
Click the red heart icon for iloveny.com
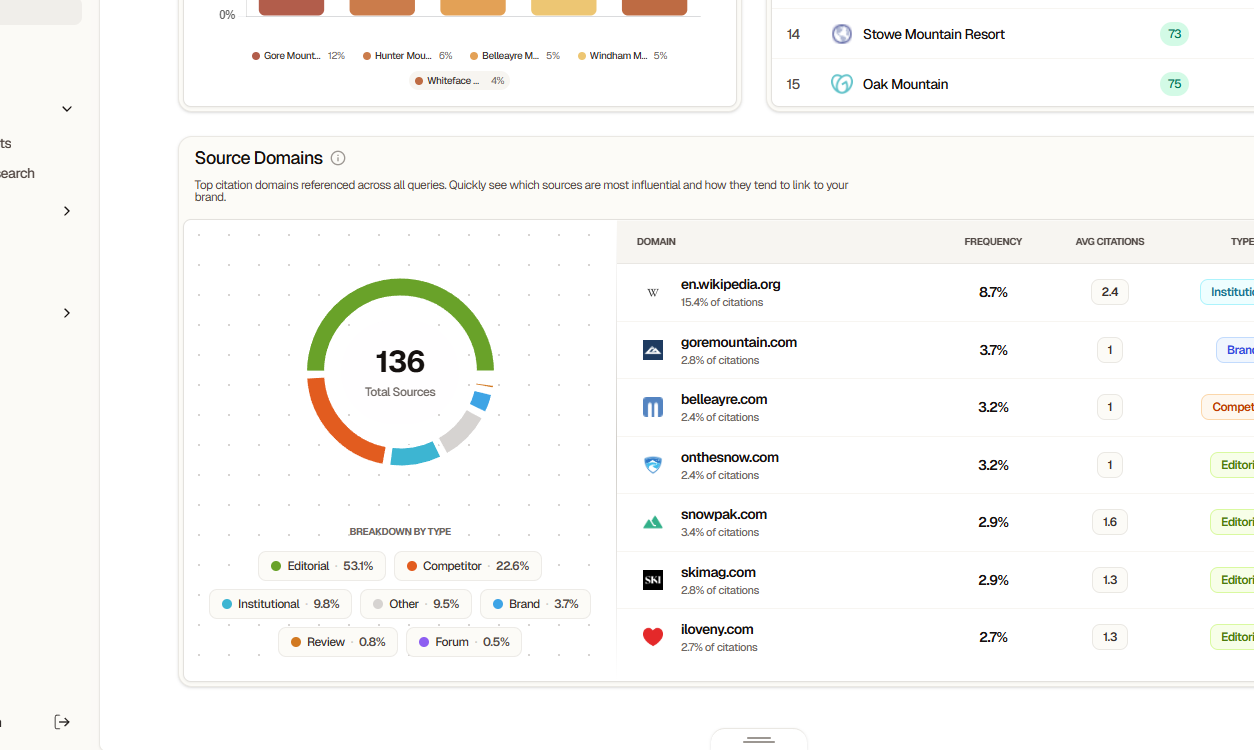(x=653, y=637)
